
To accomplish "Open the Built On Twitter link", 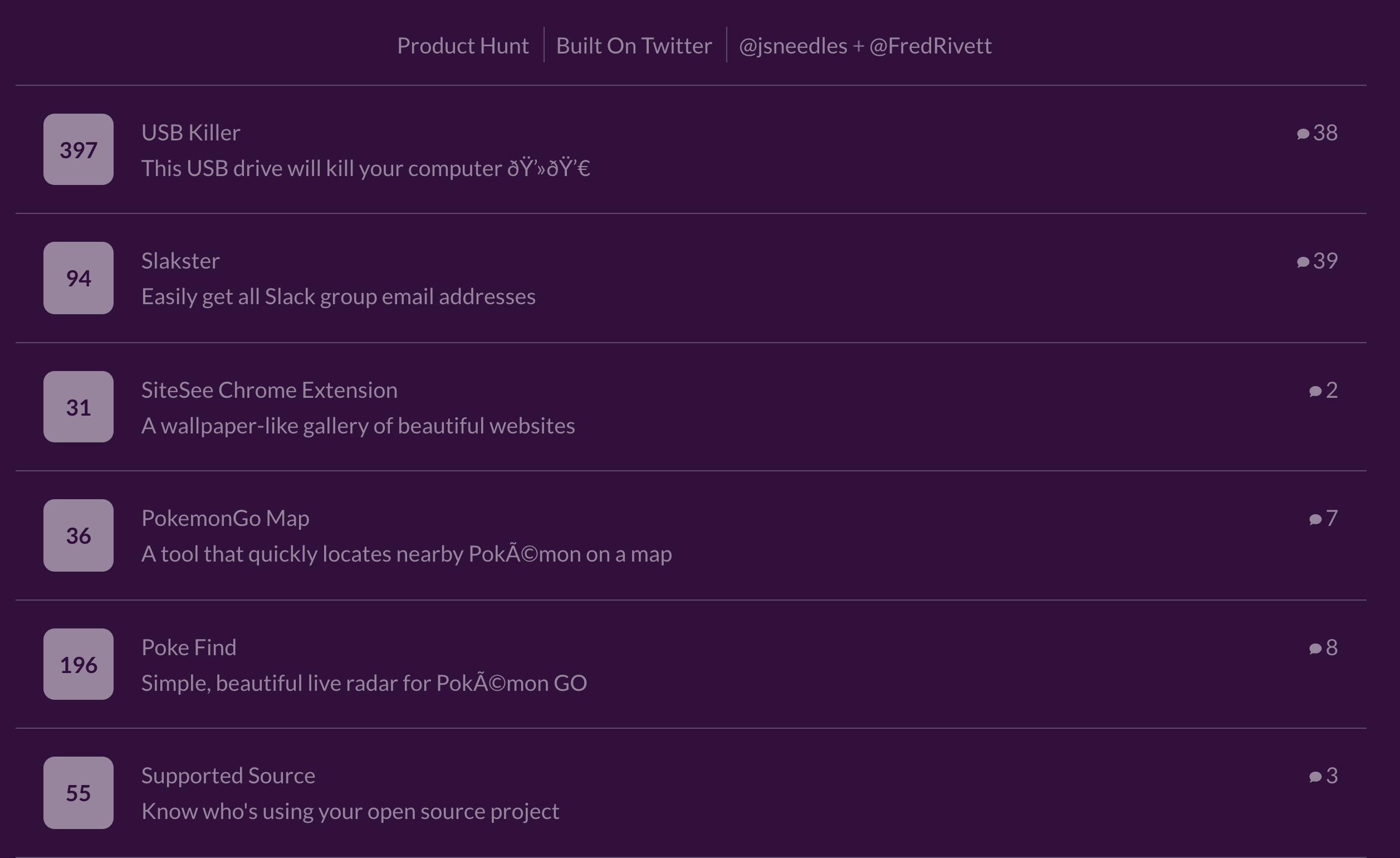I will coord(634,46).
